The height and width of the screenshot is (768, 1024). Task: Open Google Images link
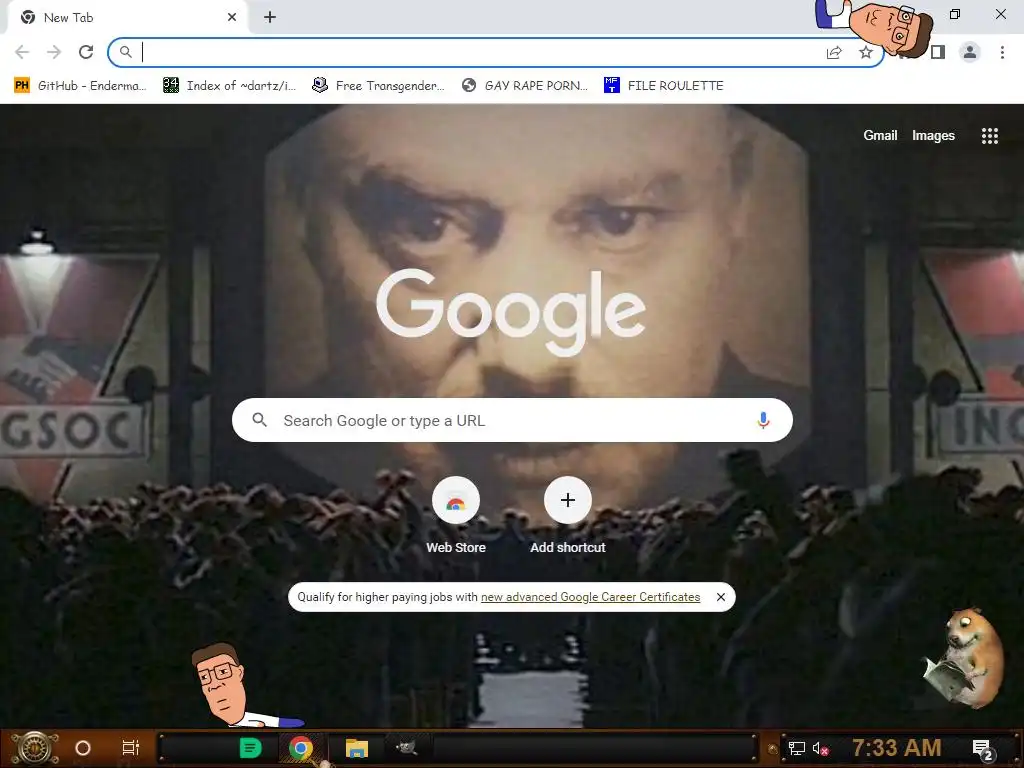click(x=933, y=135)
